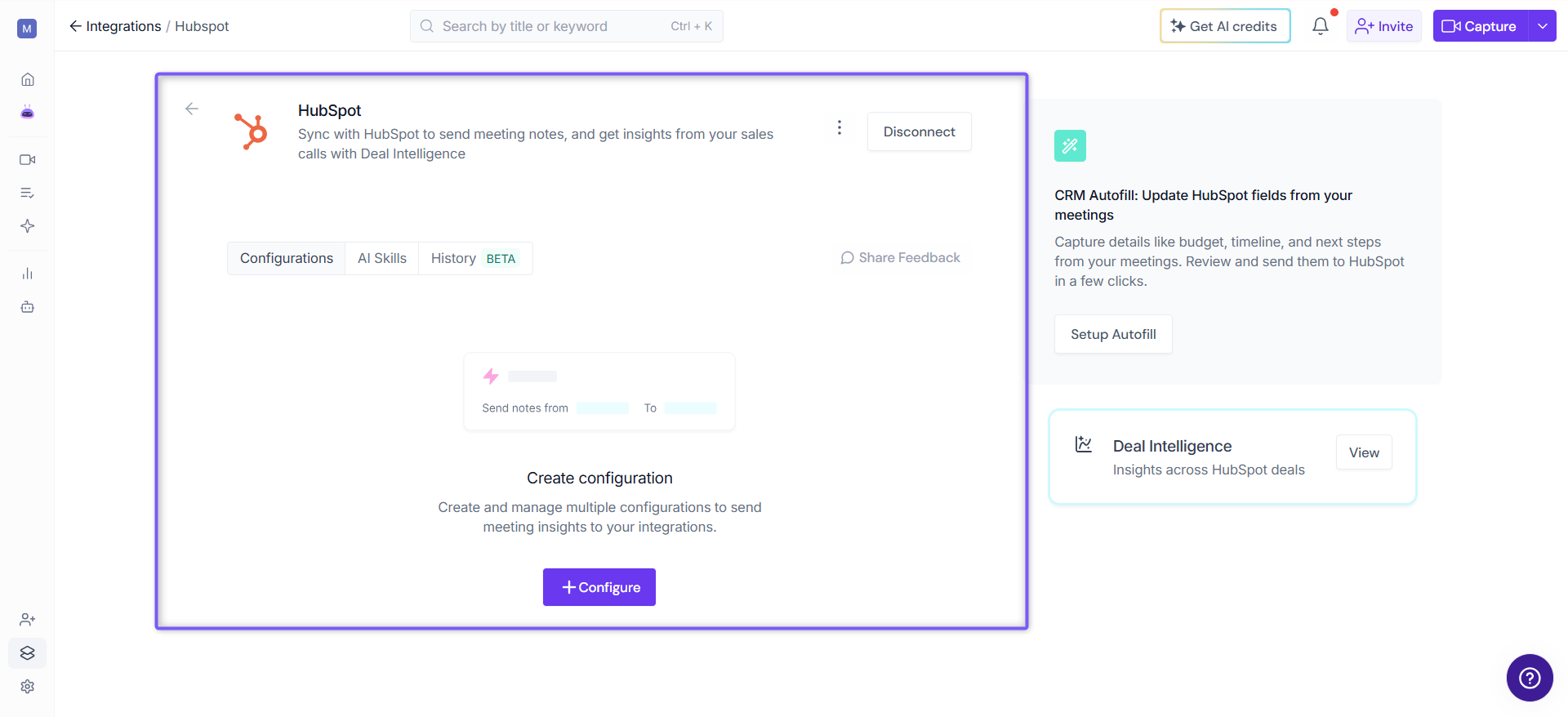Go back to Integrations breadcrumb
This screenshot has height=717, width=1568.
pyautogui.click(x=115, y=26)
